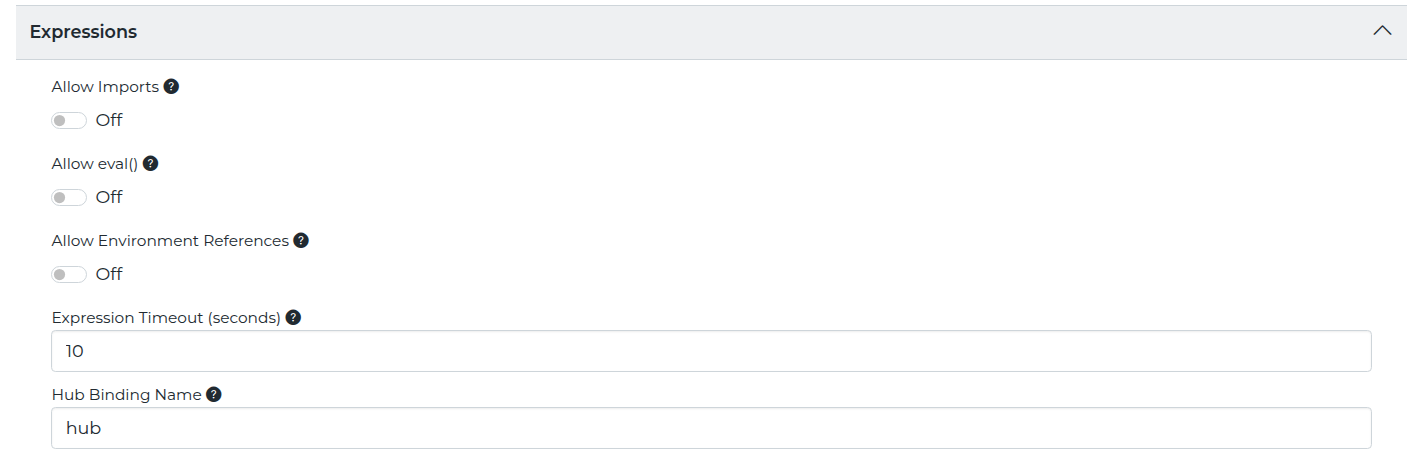Screen dimensions: 1421x469
Task: Click "Off" text beside Allow Imports switch
Action: pyautogui.click(x=109, y=121)
